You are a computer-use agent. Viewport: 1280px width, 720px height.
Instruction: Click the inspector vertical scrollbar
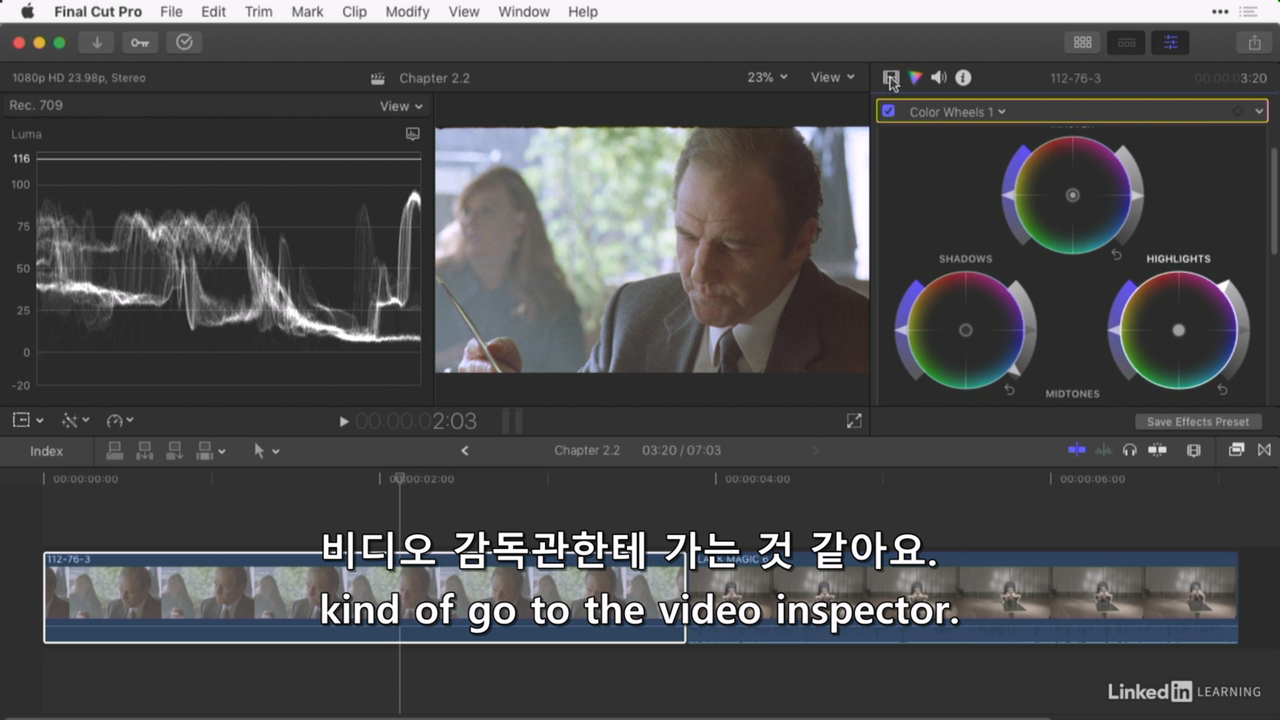[x=1274, y=200]
